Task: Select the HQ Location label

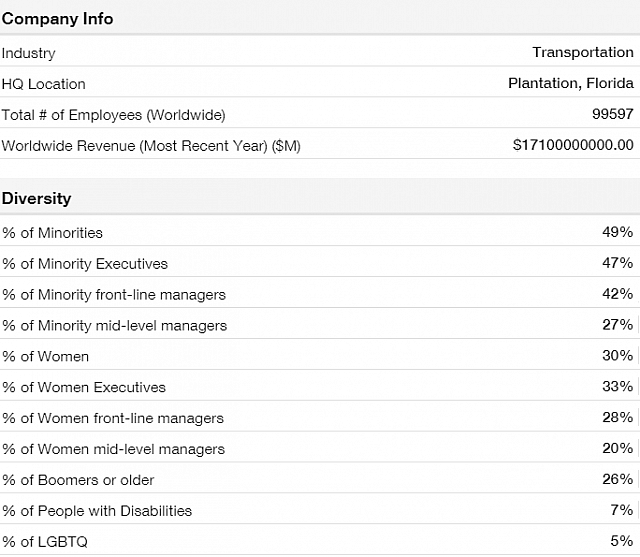Action: pyautogui.click(x=44, y=84)
